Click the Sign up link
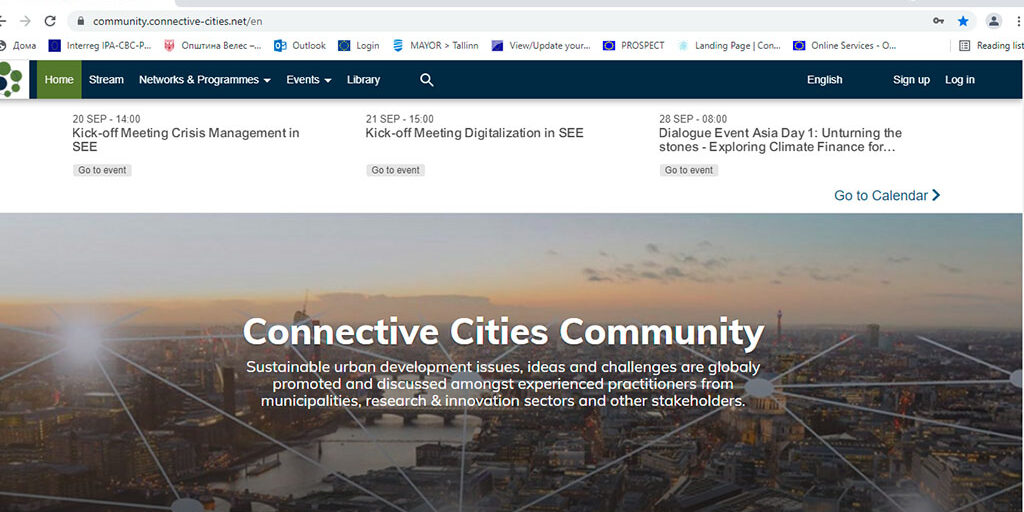 tap(910, 80)
